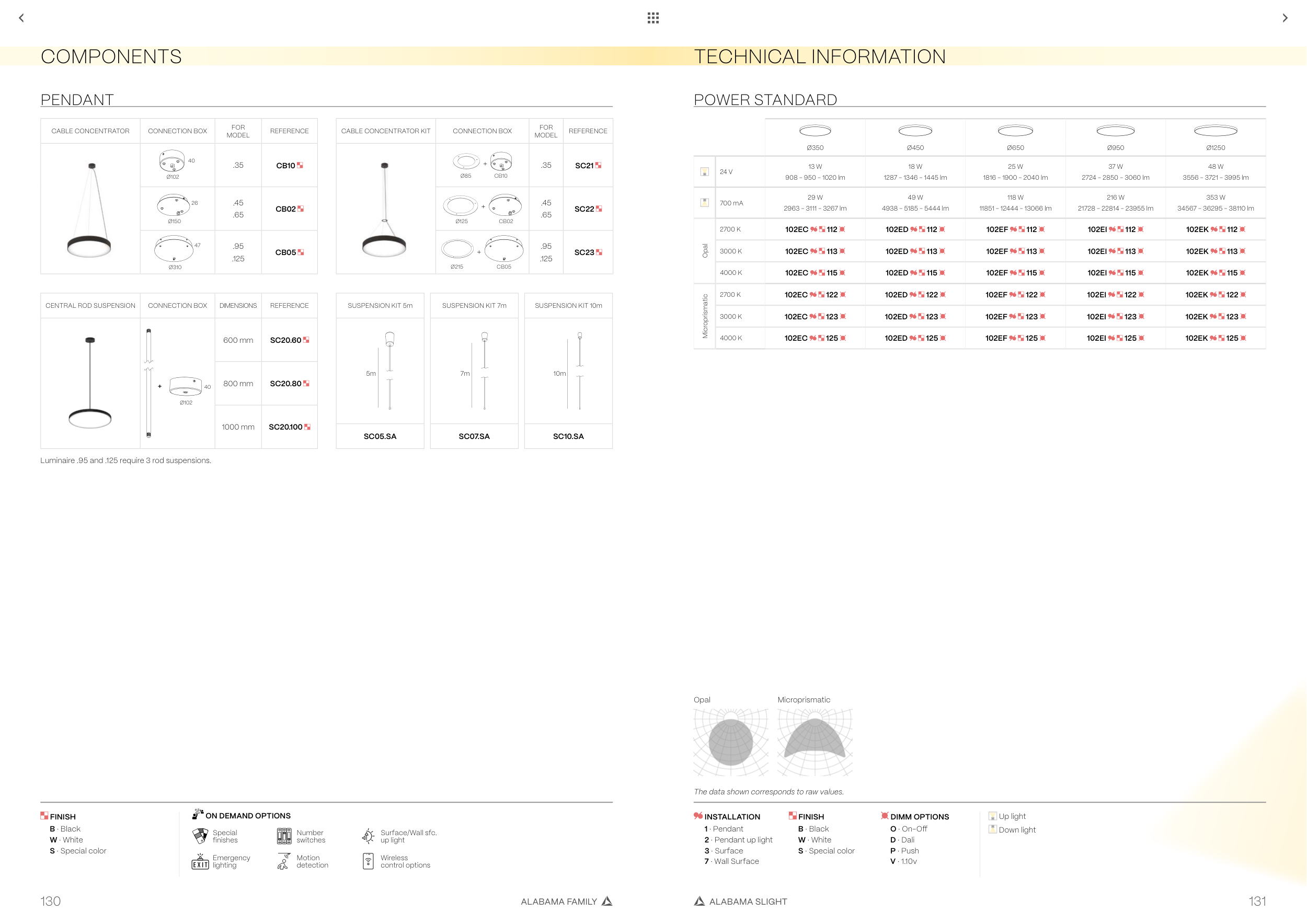Click the Wireless control options icon
Image resolution: width=1307 pixels, height=924 pixels.
click(x=368, y=861)
